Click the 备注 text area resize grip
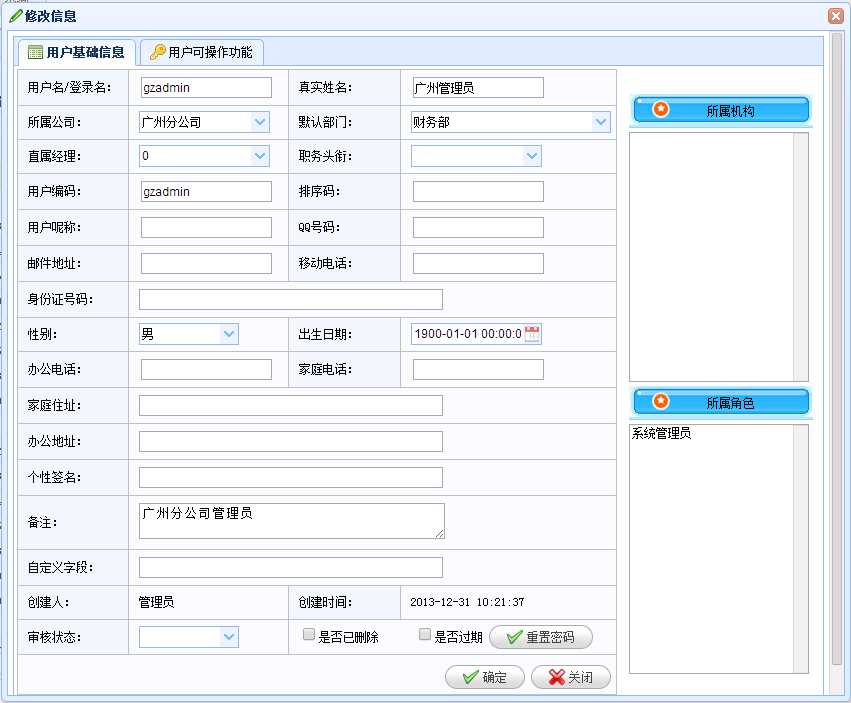This screenshot has width=851, height=703. [440, 534]
